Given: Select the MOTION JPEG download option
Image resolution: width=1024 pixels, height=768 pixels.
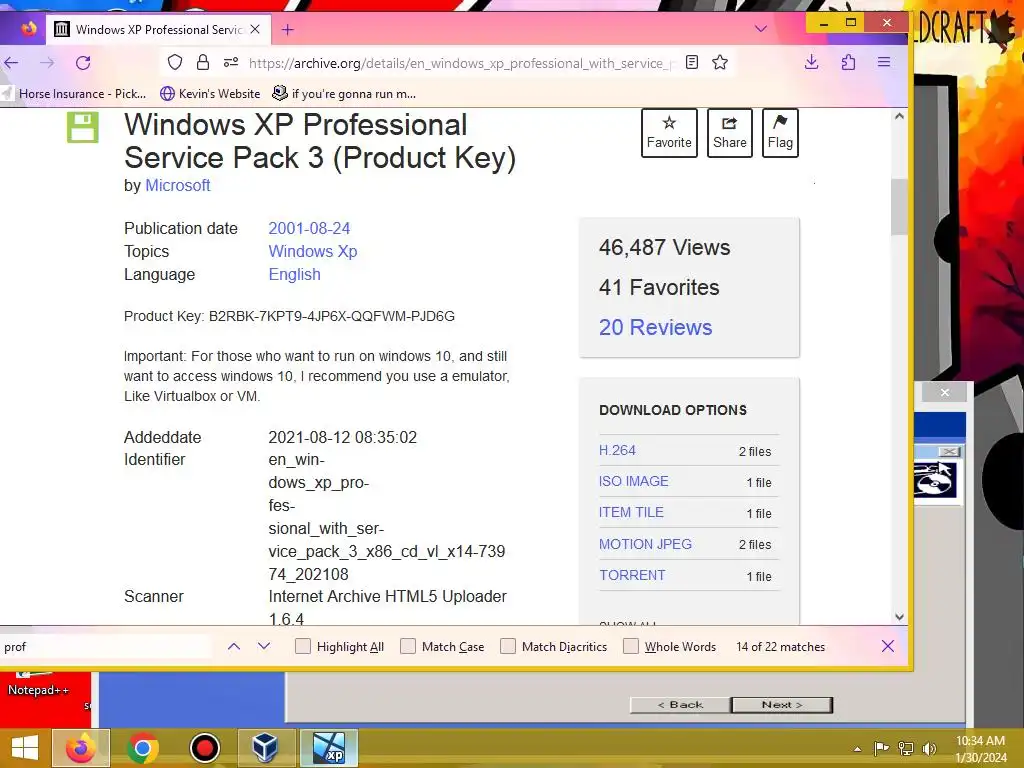Looking at the screenshot, I should (x=645, y=544).
